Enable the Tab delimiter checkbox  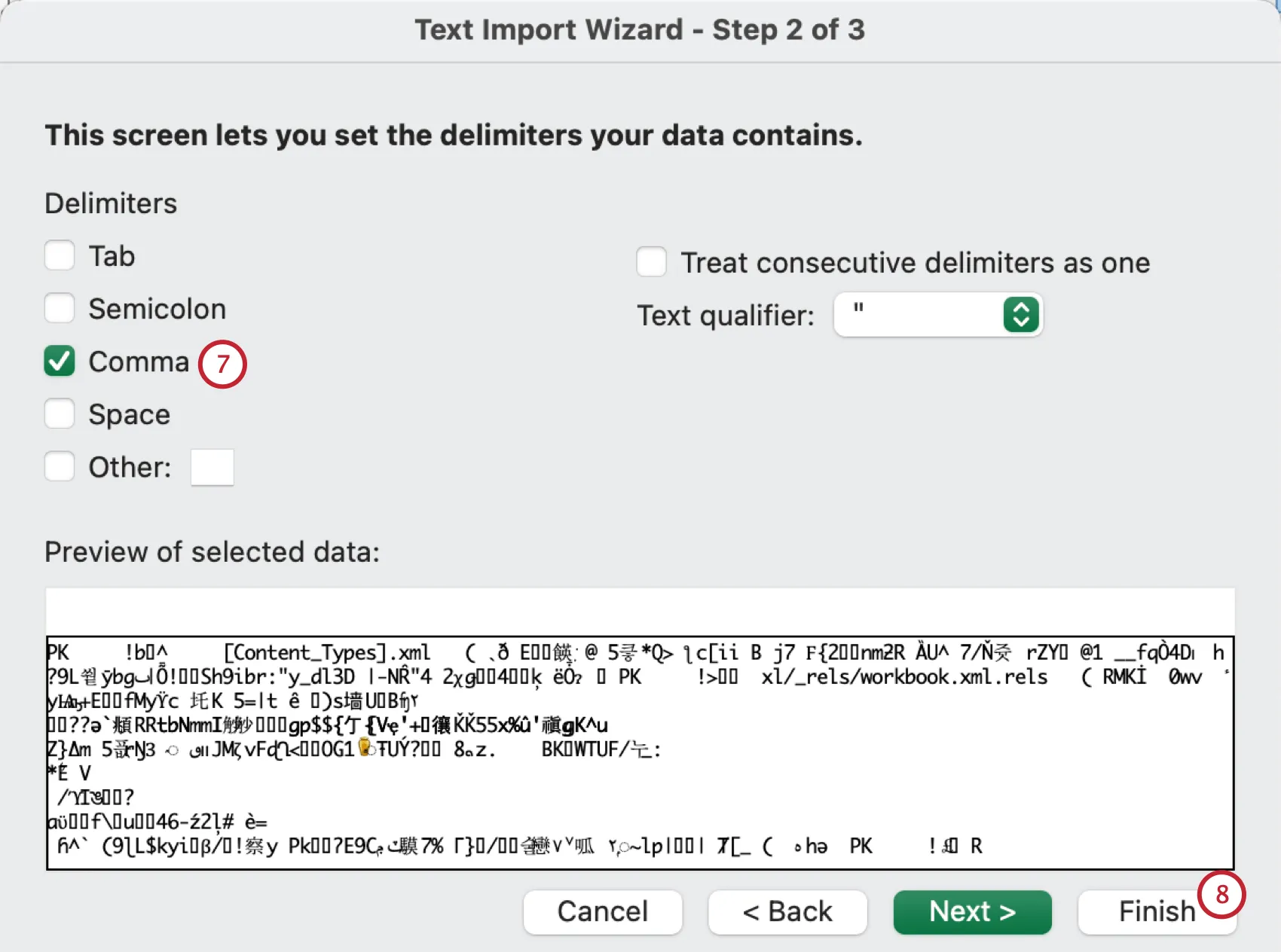60,255
